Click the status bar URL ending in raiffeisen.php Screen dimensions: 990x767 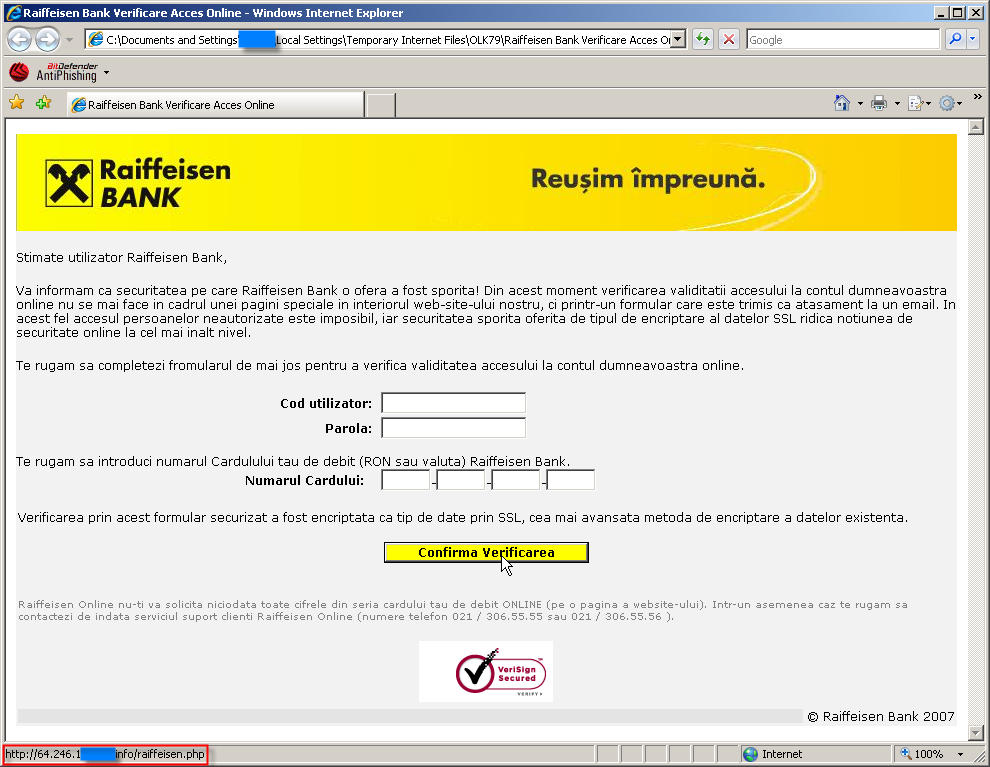[x=105, y=754]
